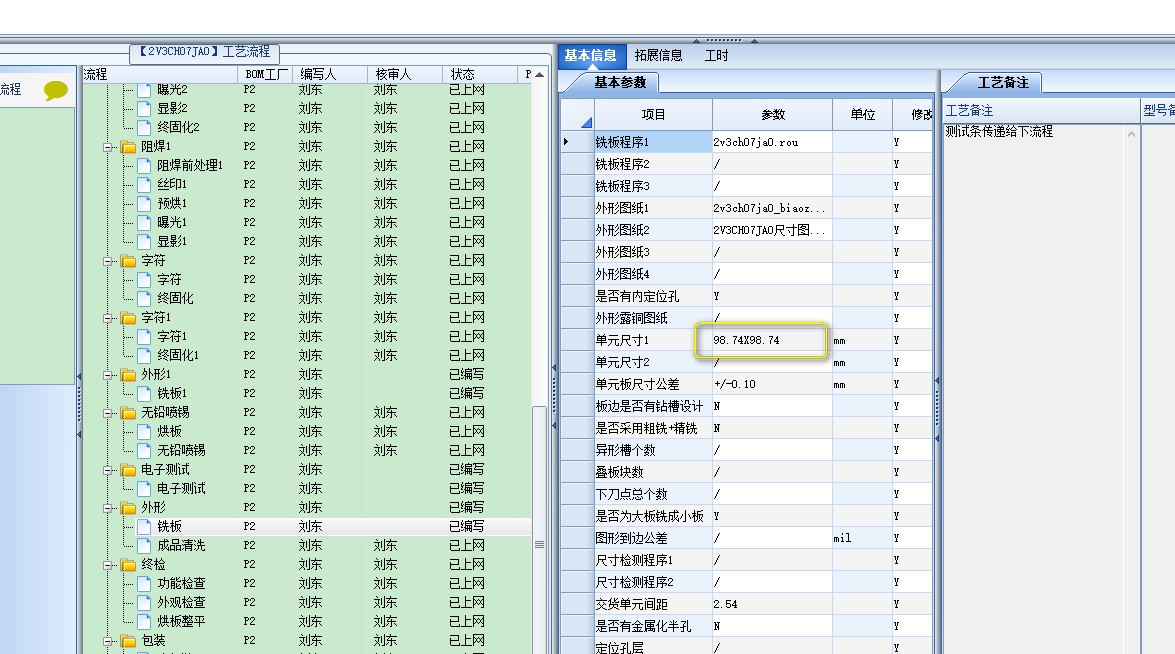Click the 参数 column header
1175x654 pixels.
(773, 115)
